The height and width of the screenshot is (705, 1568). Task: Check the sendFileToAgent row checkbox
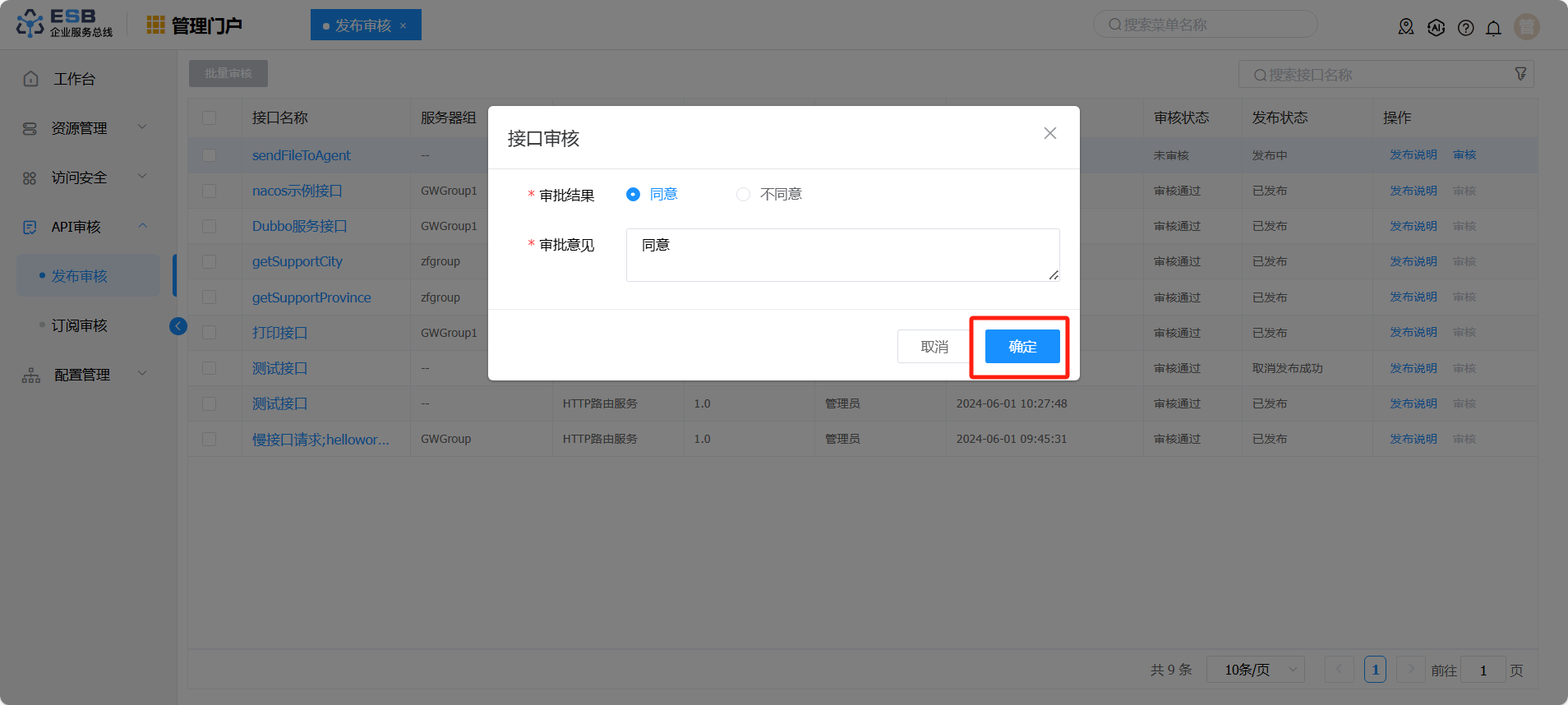click(210, 155)
